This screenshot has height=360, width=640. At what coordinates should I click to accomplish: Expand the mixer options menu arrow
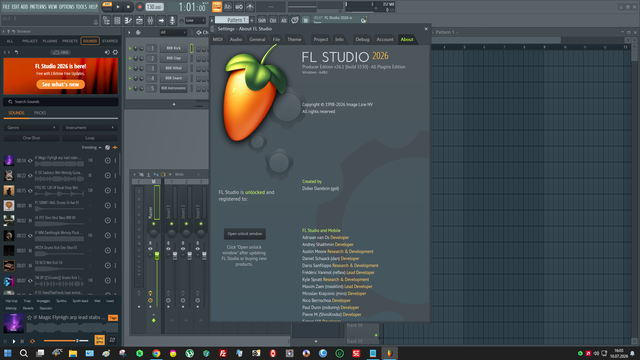134,175
